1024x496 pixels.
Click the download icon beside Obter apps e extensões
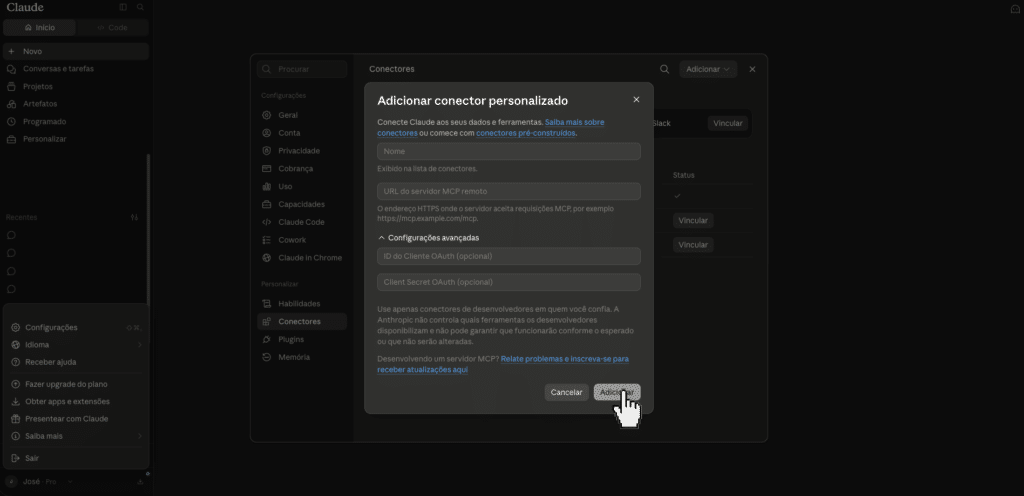[x=16, y=401]
